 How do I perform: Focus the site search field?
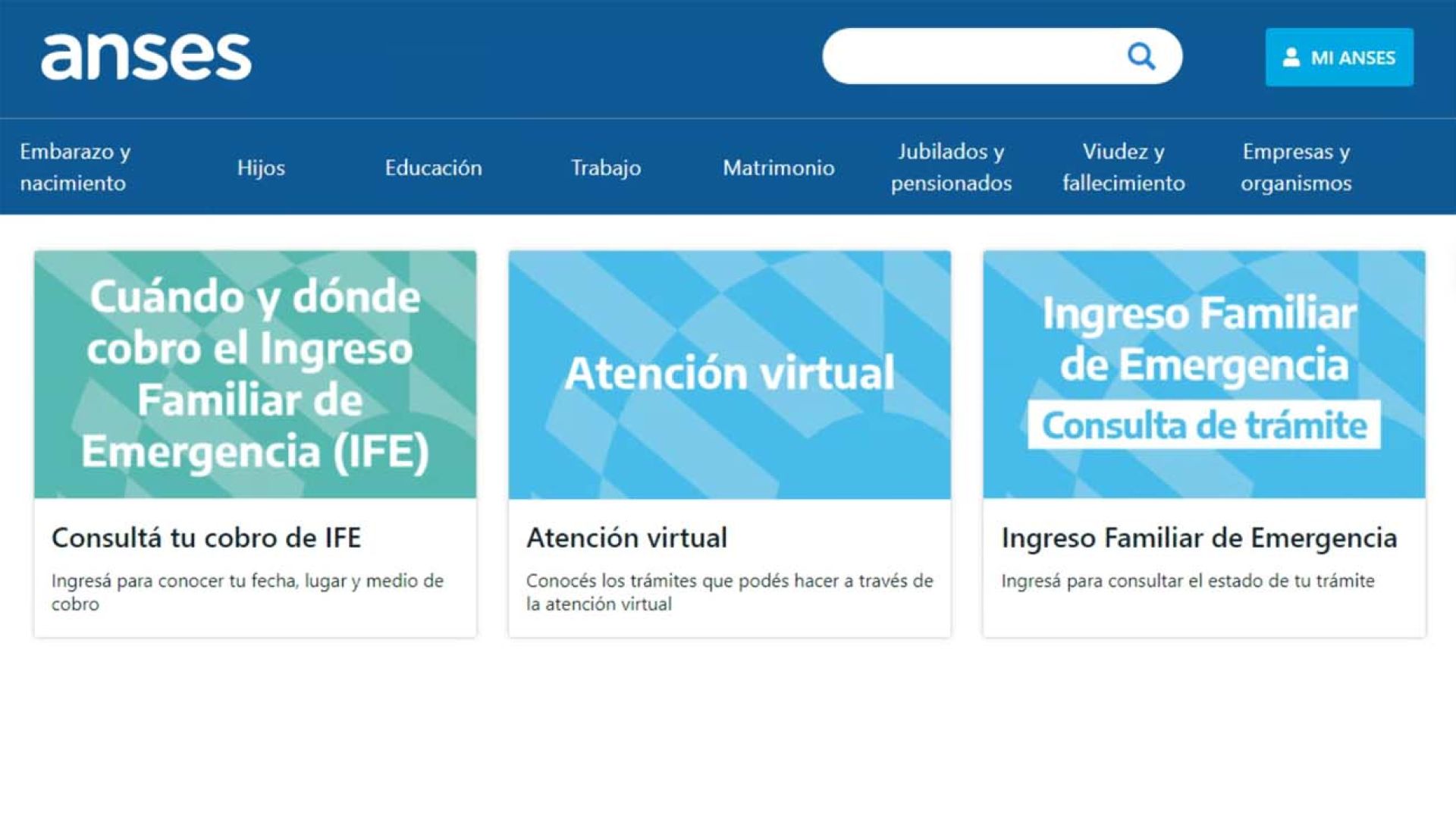tap(1002, 56)
